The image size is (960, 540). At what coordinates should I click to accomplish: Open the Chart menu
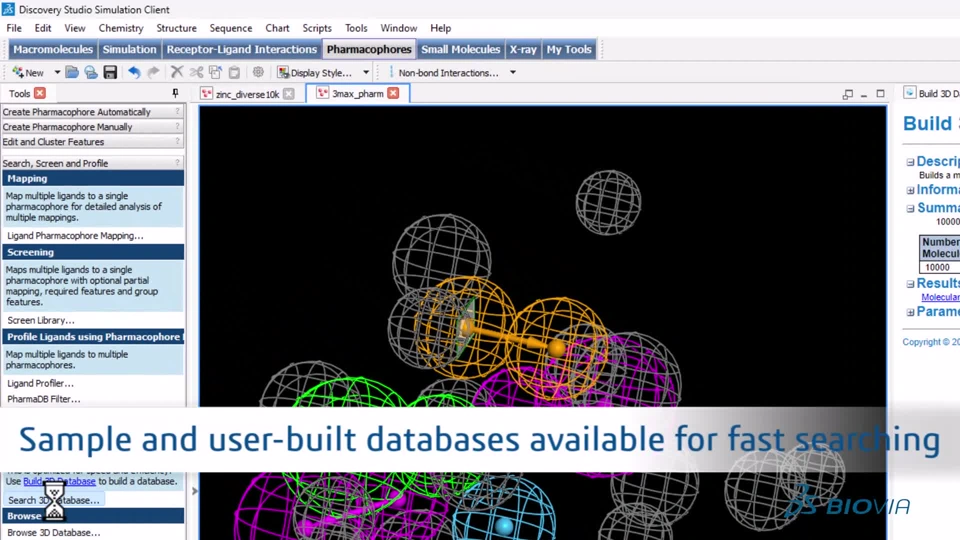coord(277,28)
